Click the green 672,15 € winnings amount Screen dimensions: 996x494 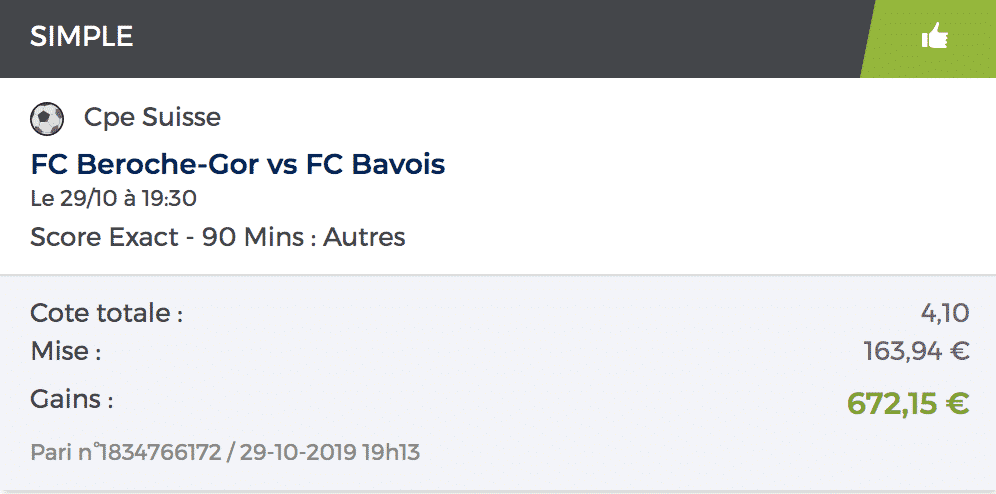click(x=908, y=403)
